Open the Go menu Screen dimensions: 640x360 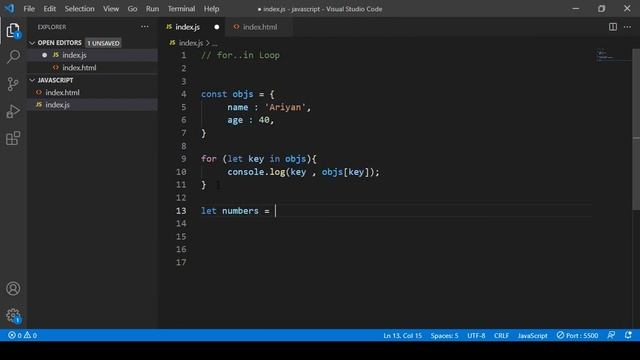point(132,9)
